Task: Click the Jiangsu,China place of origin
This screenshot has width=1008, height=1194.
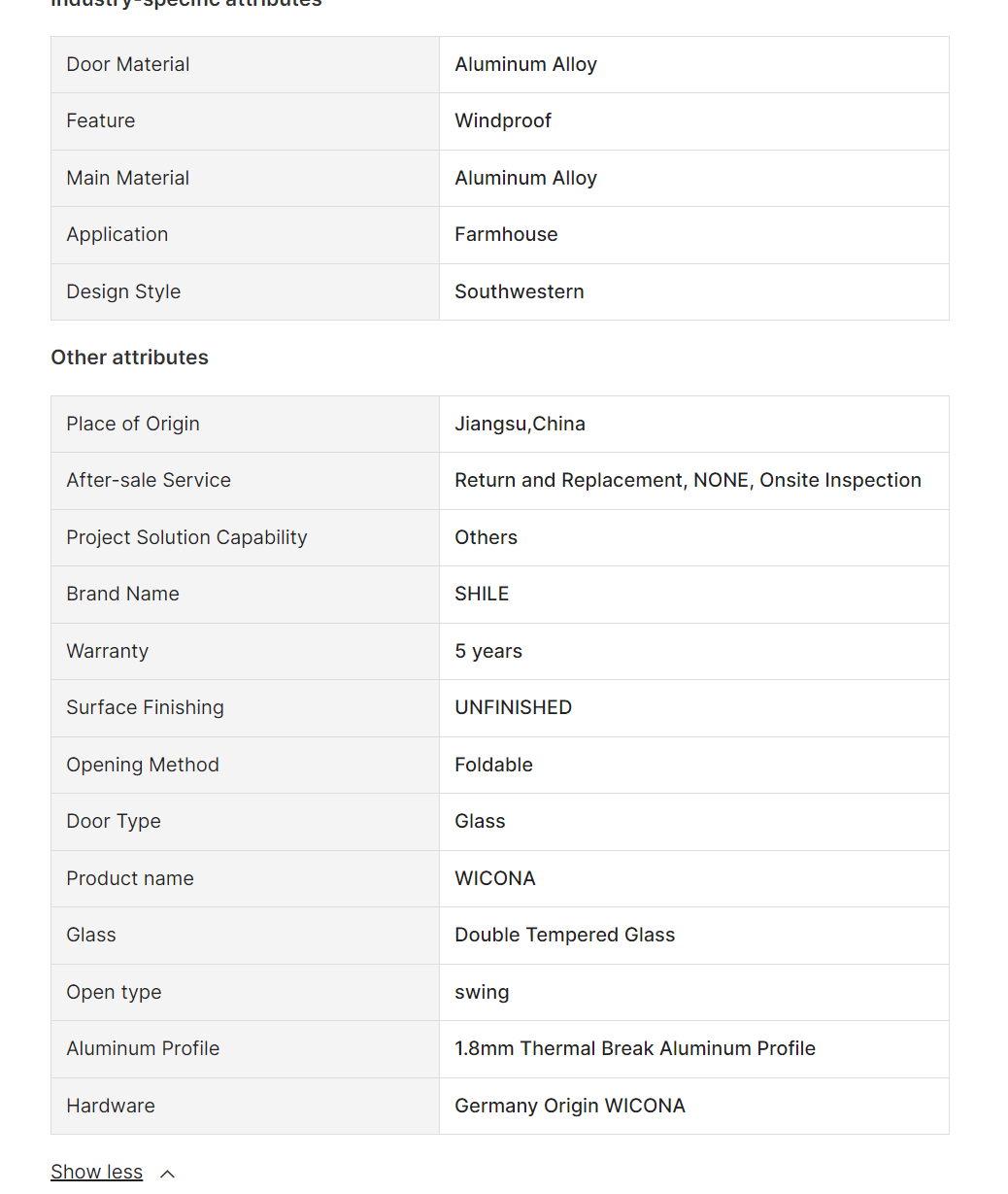Action: [520, 424]
